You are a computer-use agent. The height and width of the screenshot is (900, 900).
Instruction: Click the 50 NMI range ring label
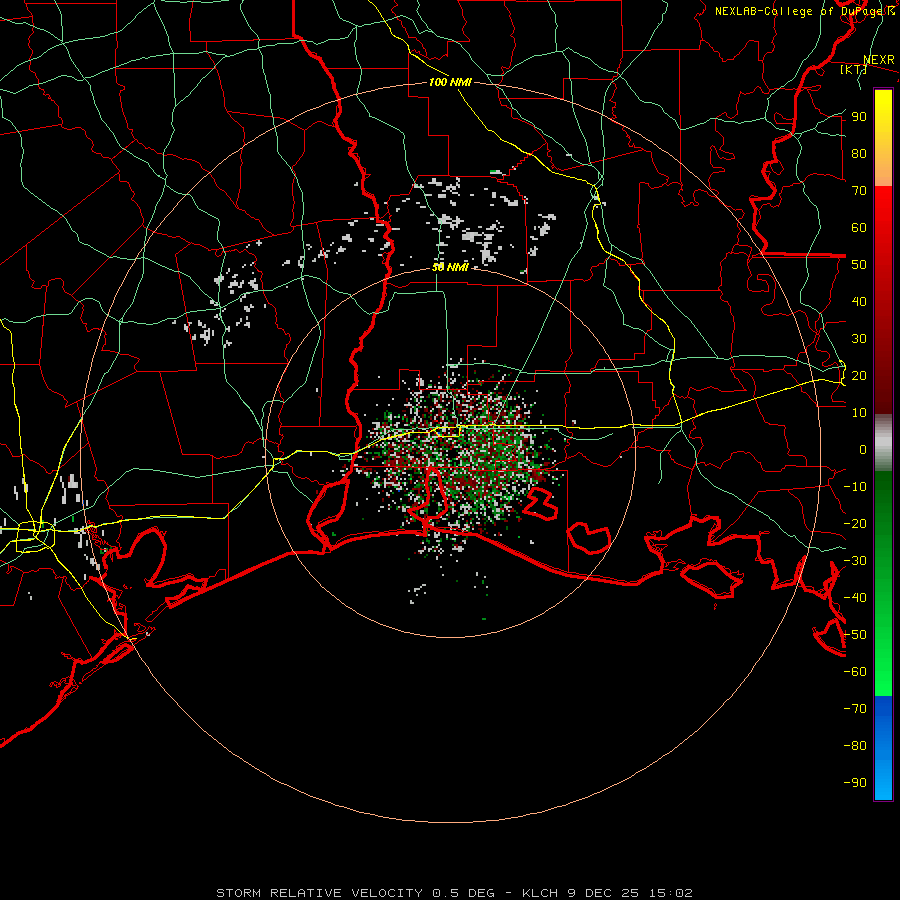pyautogui.click(x=450, y=267)
